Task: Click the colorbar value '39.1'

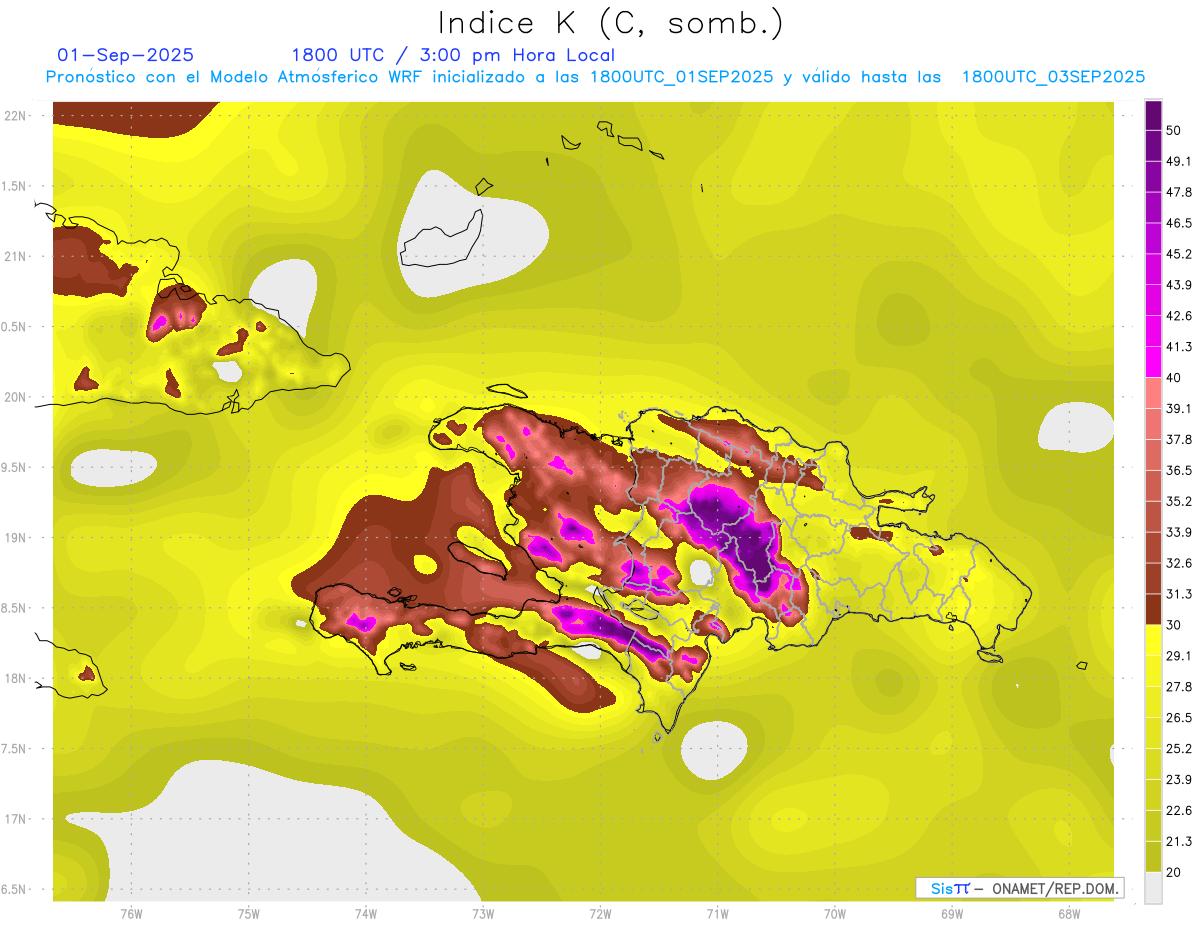Action: 1179,408
